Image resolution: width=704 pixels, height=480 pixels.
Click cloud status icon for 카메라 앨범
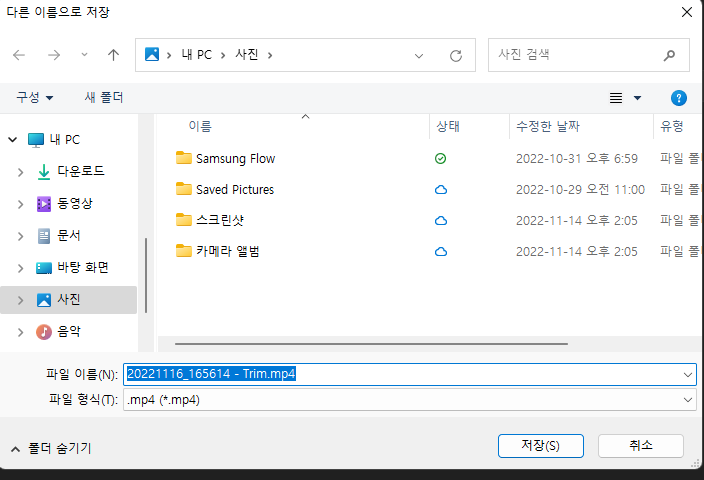441,252
